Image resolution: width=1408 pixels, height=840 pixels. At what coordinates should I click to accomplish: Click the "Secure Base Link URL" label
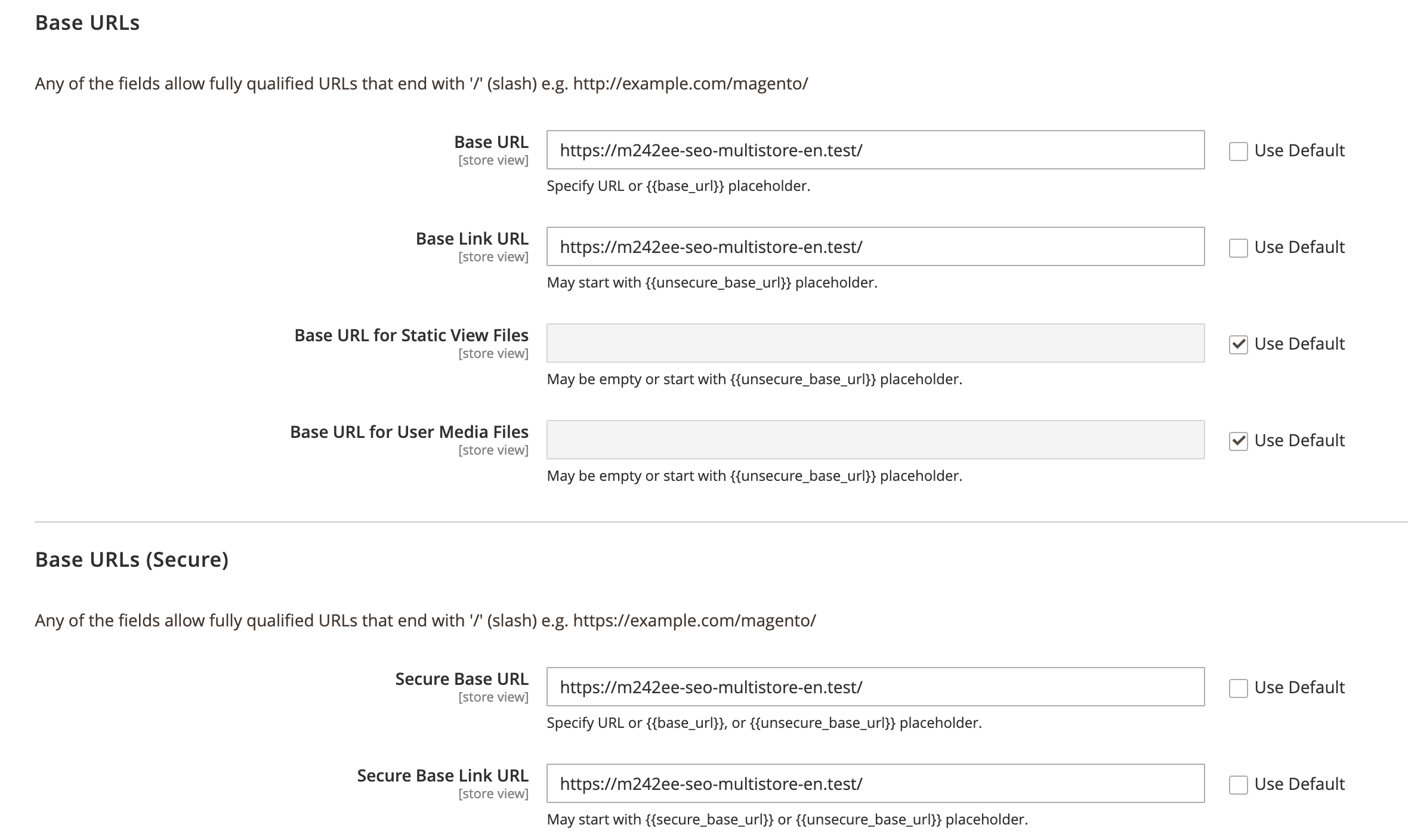(443, 776)
